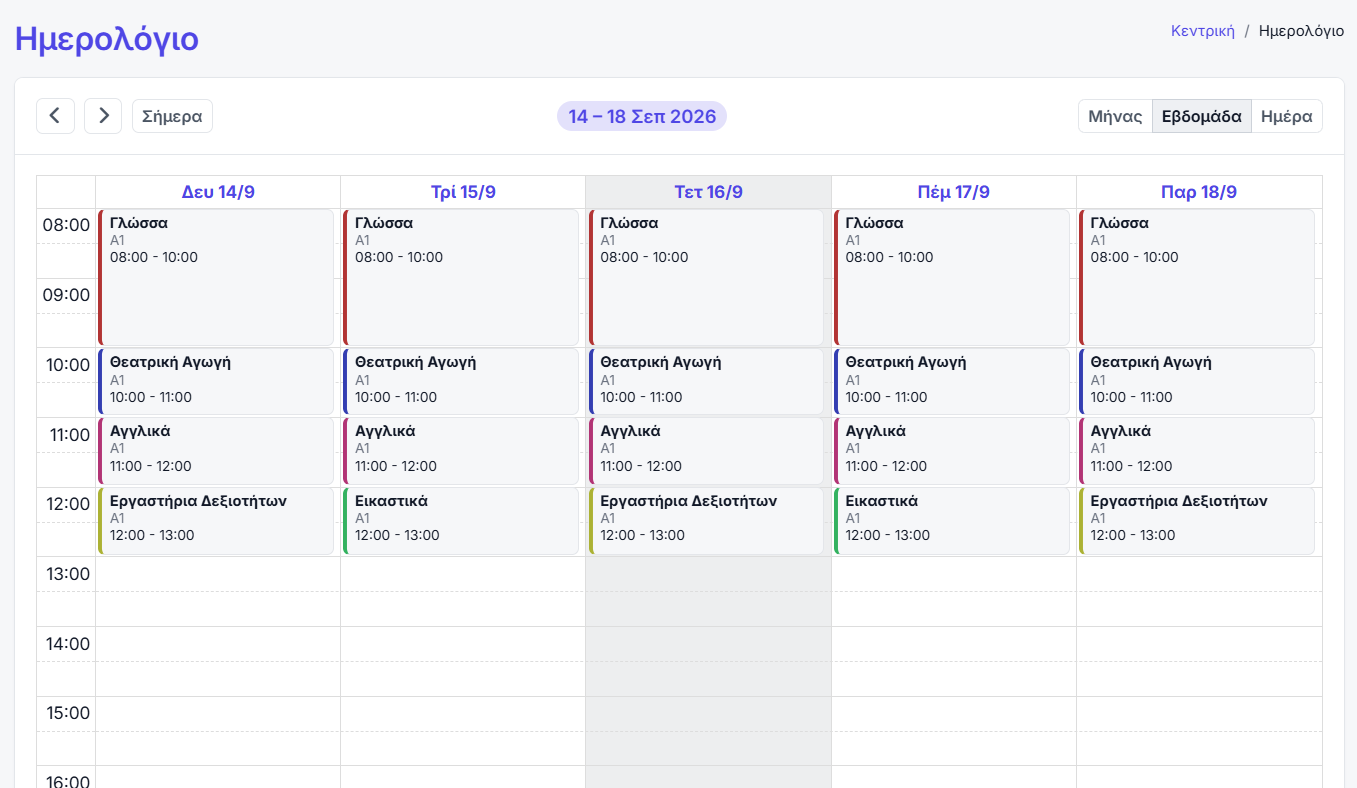The width and height of the screenshot is (1357, 788).
Task: Advance to next week with right chevron
Action: [x=103, y=116]
